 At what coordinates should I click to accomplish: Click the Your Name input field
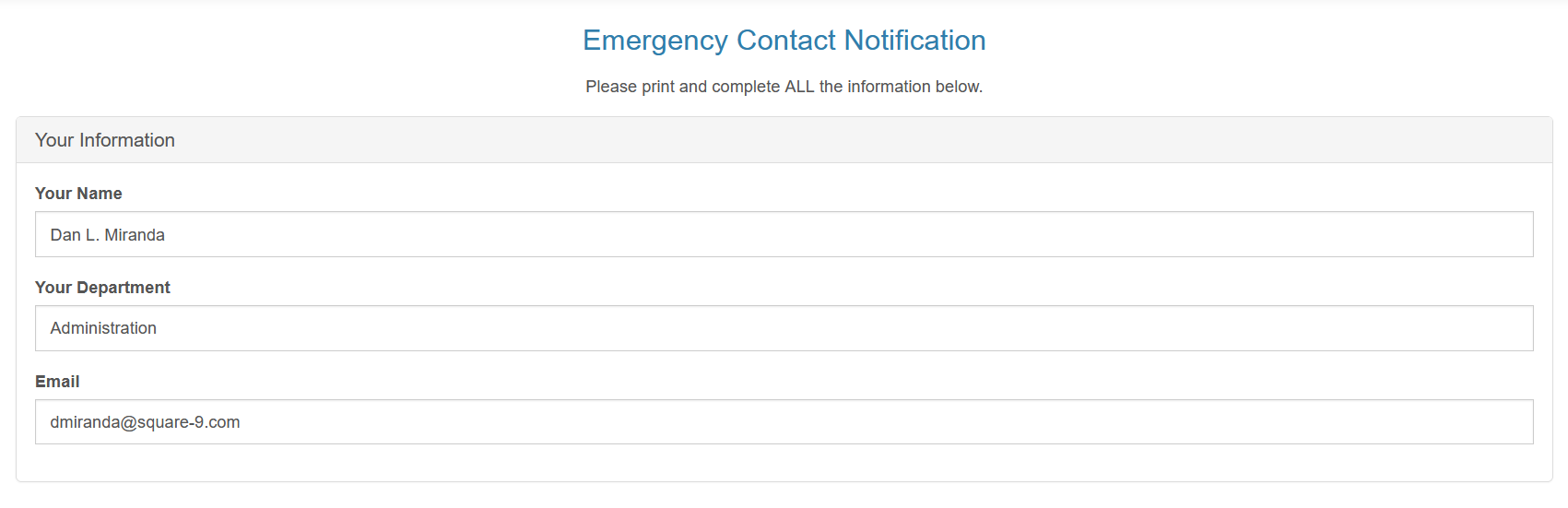(784, 235)
